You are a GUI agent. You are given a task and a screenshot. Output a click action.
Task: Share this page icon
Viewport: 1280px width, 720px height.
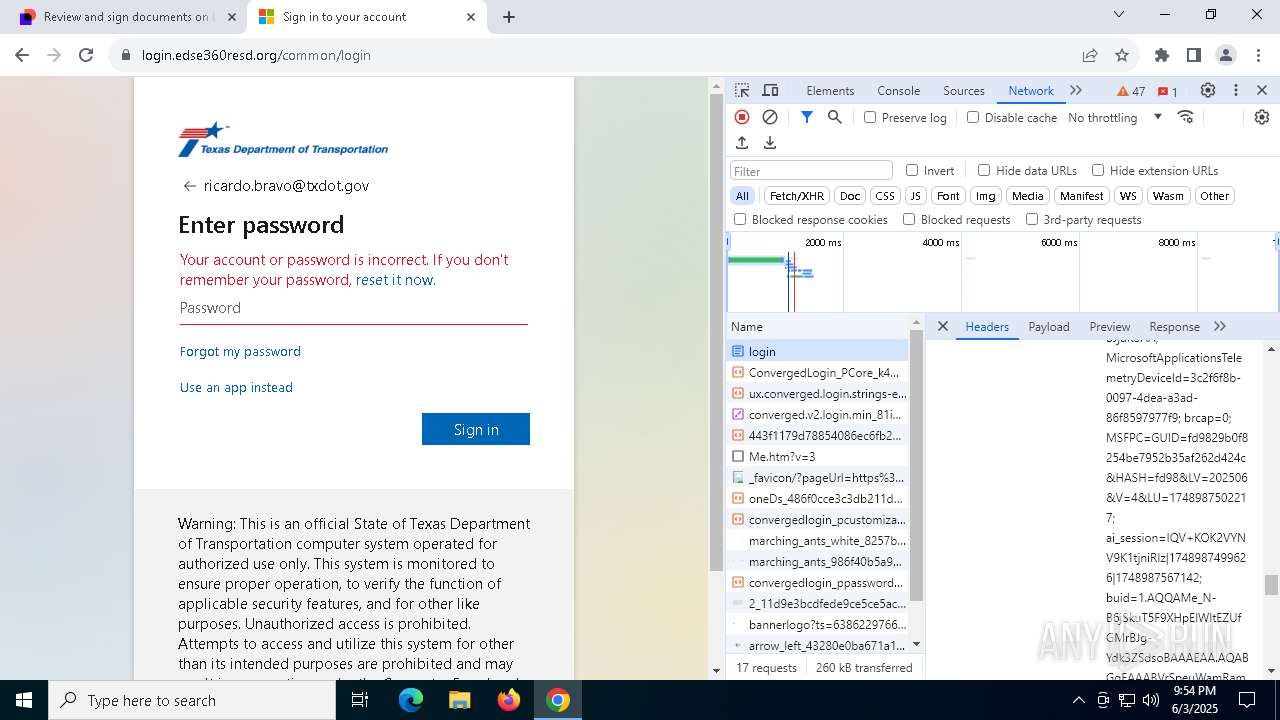pyautogui.click(x=1090, y=55)
